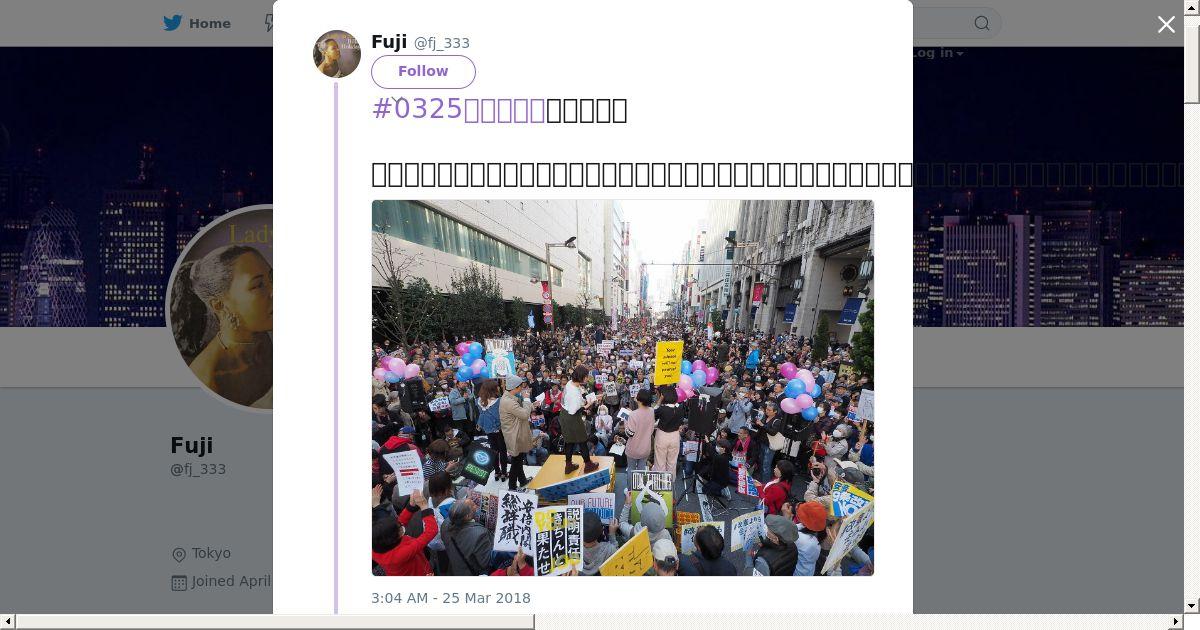Click the vertical scrollbar up arrow
1200x630 pixels.
1192,7
